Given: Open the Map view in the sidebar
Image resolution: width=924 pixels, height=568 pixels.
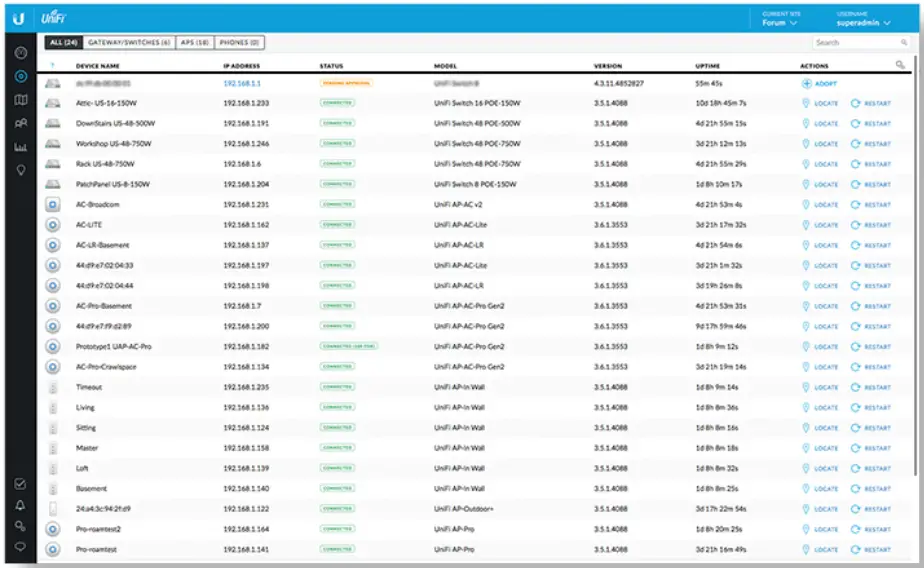Looking at the screenshot, I should [21, 100].
